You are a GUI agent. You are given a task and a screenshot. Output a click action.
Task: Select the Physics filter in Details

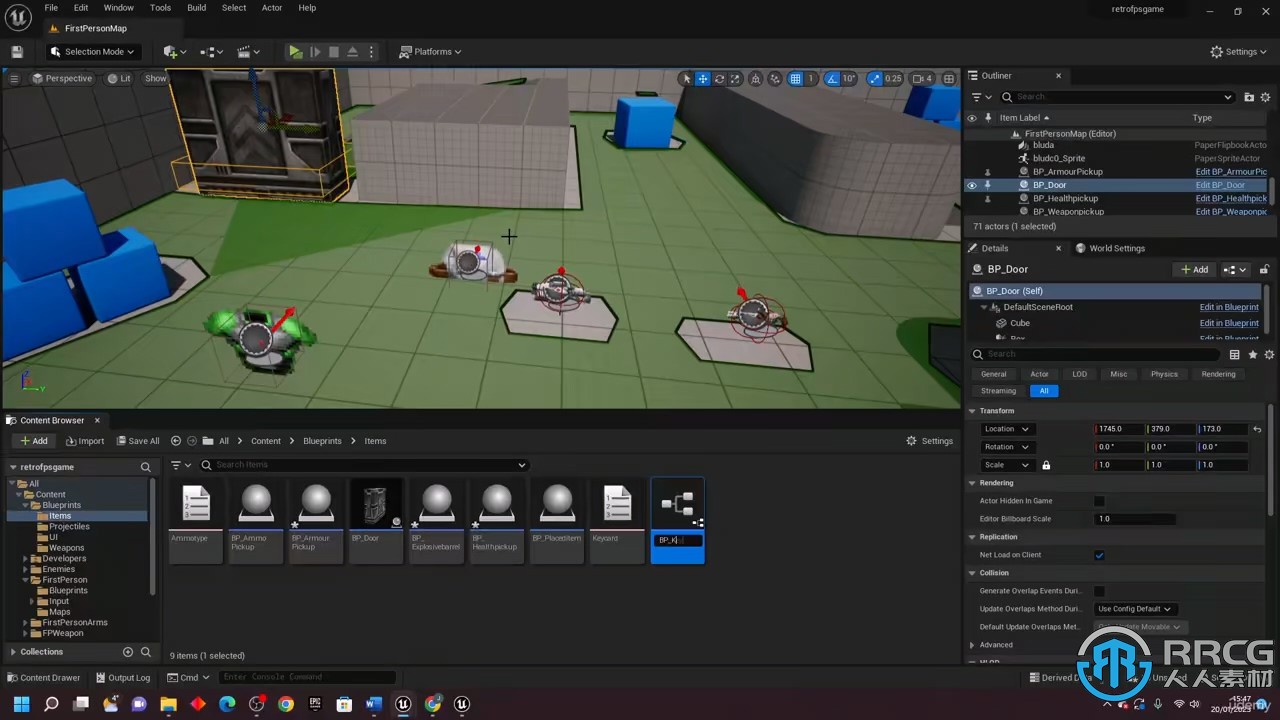tap(1164, 374)
